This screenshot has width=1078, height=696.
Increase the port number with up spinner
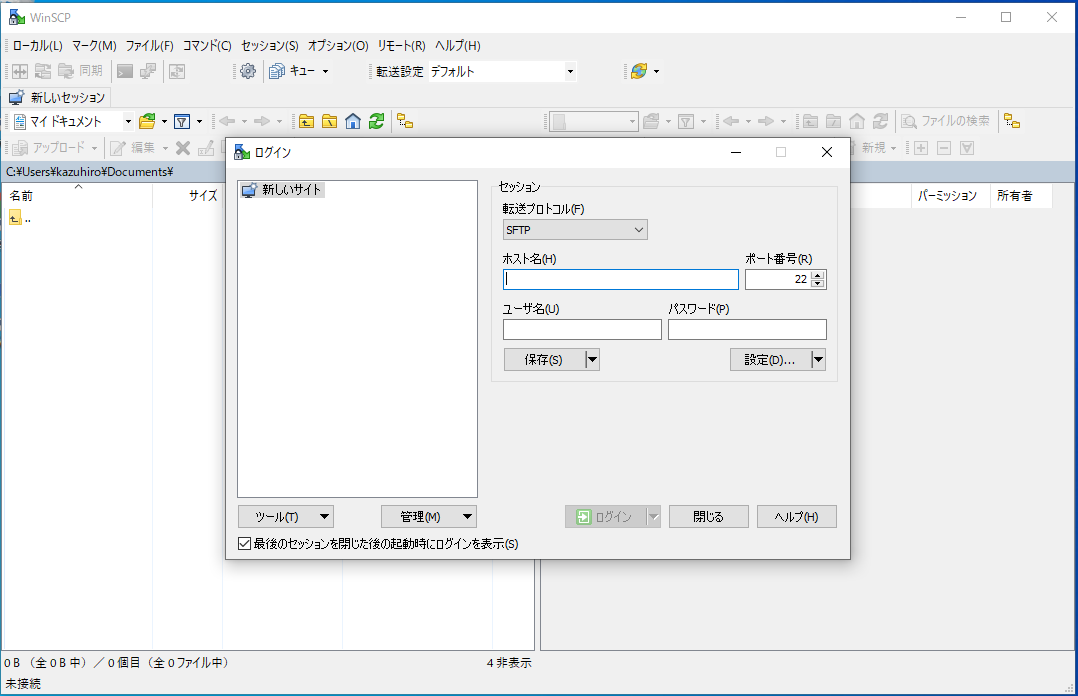pos(818,275)
